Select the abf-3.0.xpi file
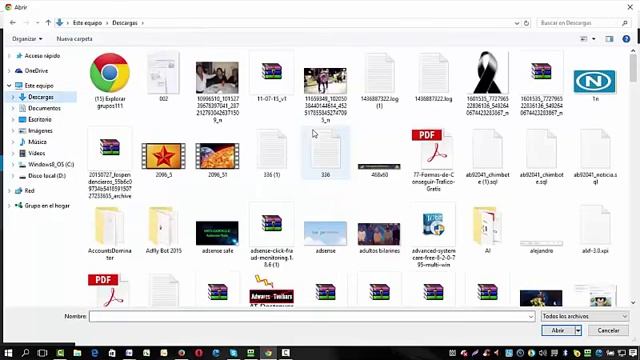 (x=595, y=229)
